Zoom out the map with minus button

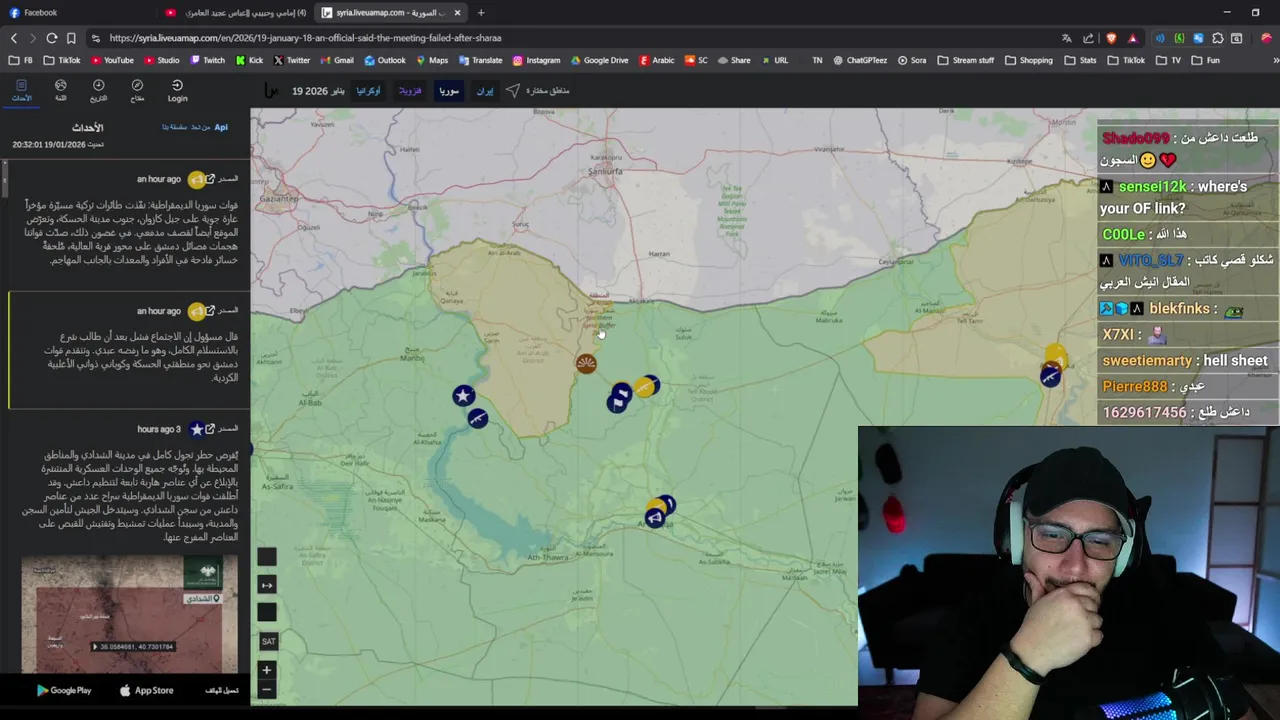click(x=266, y=689)
